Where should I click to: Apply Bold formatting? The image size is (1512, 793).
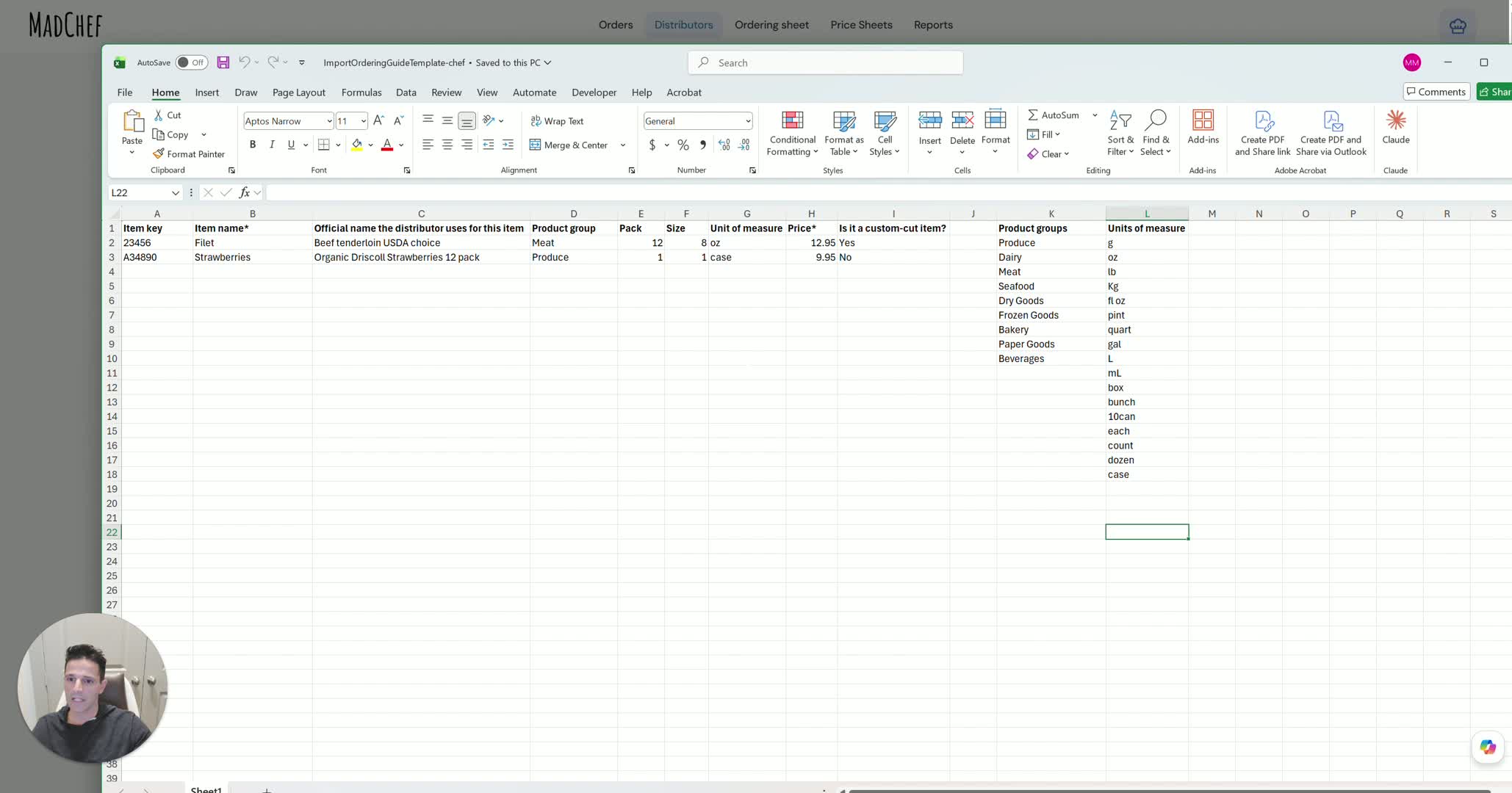point(253,145)
